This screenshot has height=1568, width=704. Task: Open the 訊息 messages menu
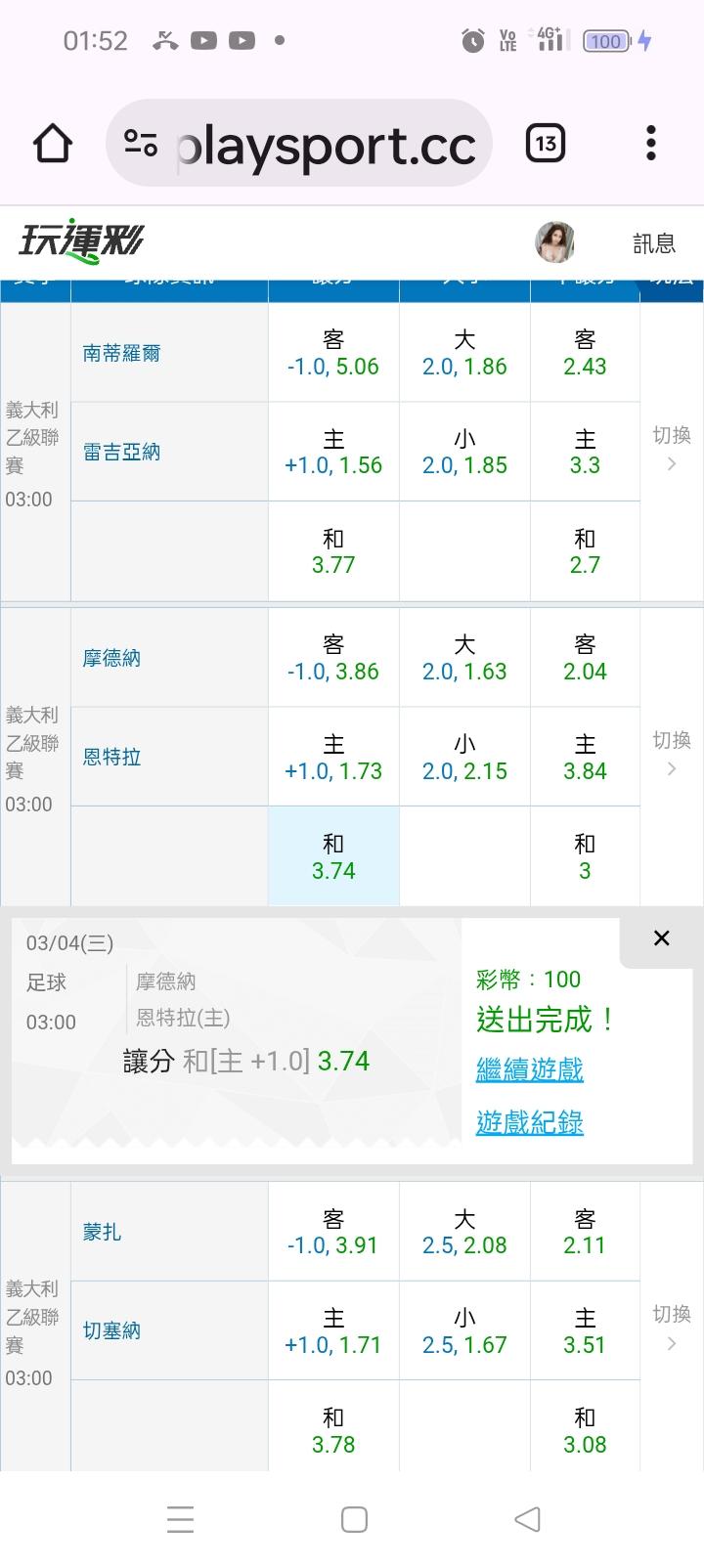coord(654,243)
